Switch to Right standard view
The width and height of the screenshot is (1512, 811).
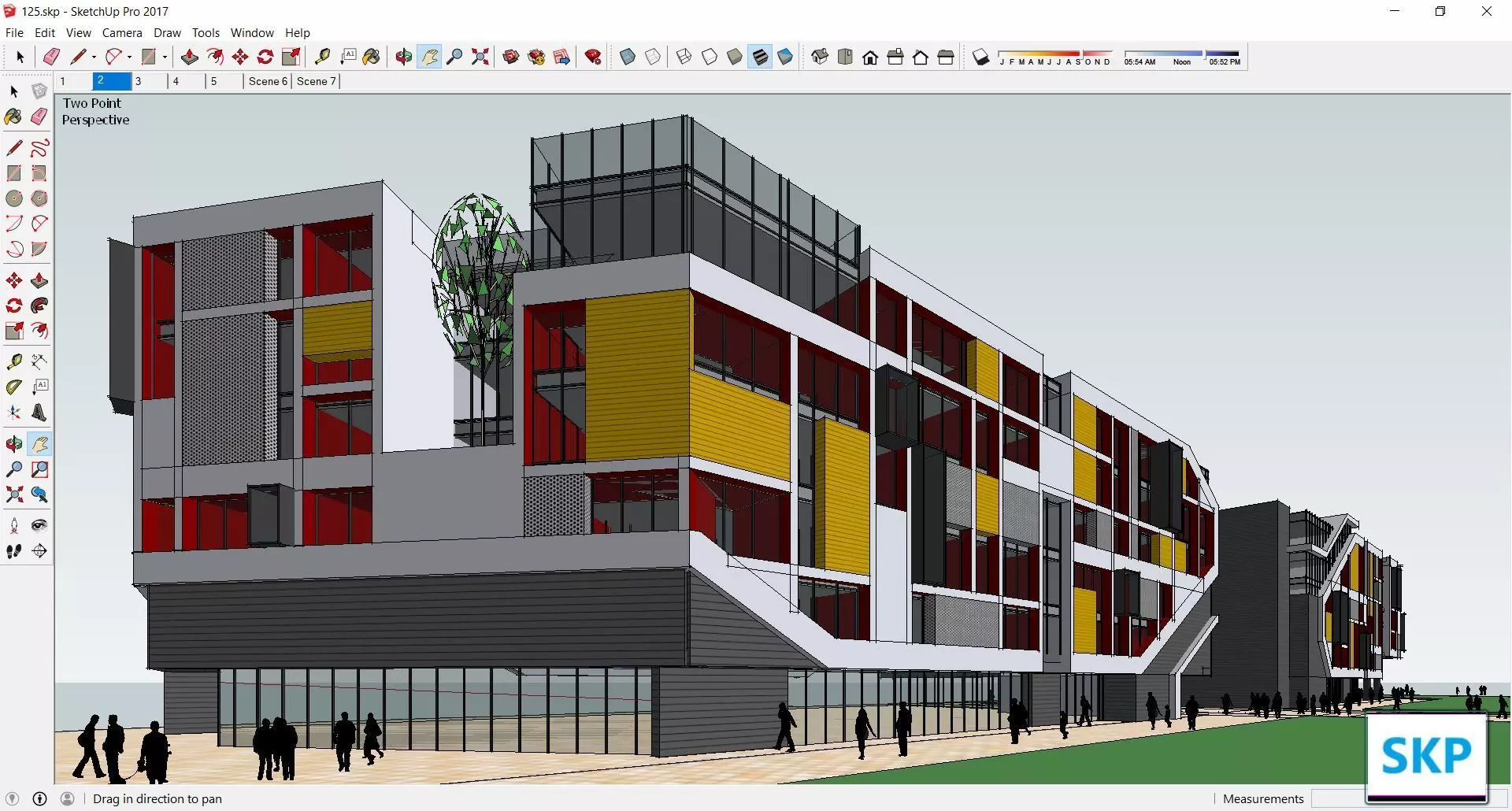(x=895, y=57)
